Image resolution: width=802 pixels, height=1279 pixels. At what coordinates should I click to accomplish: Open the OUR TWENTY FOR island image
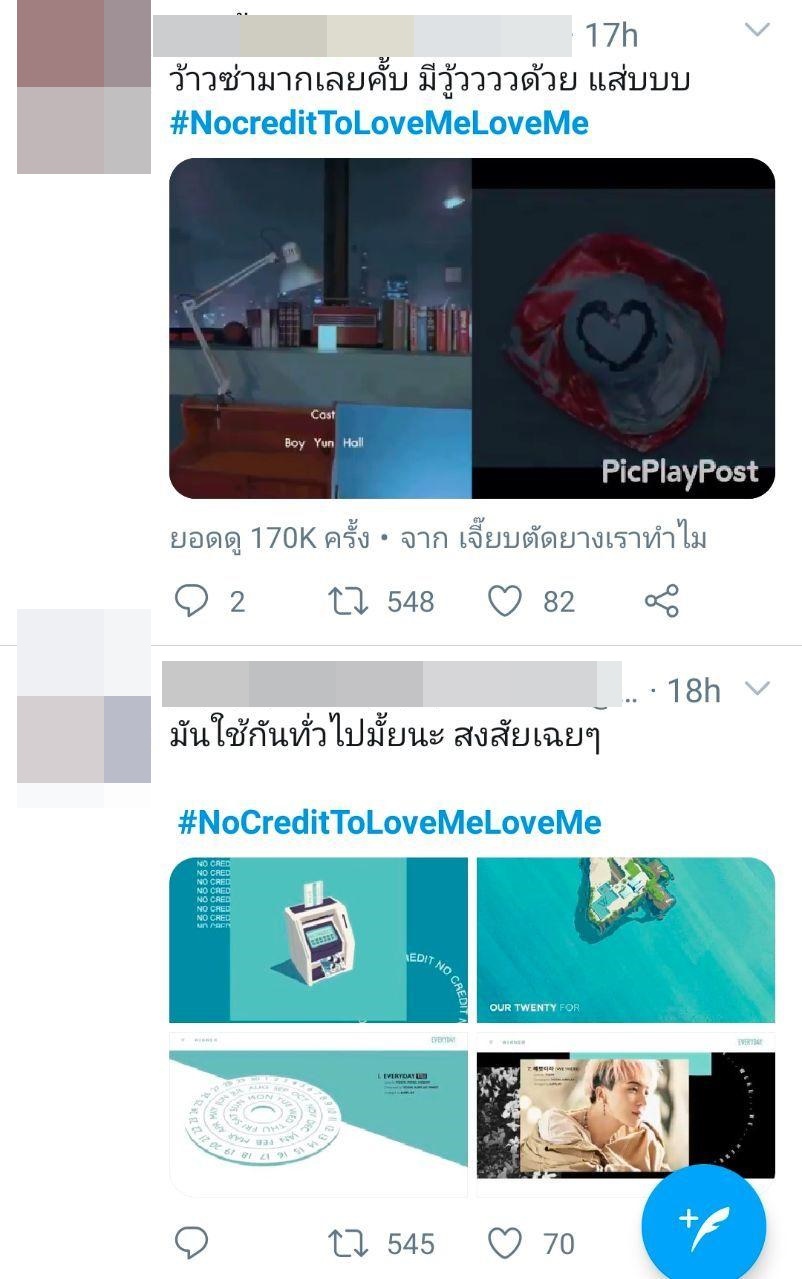pos(626,939)
